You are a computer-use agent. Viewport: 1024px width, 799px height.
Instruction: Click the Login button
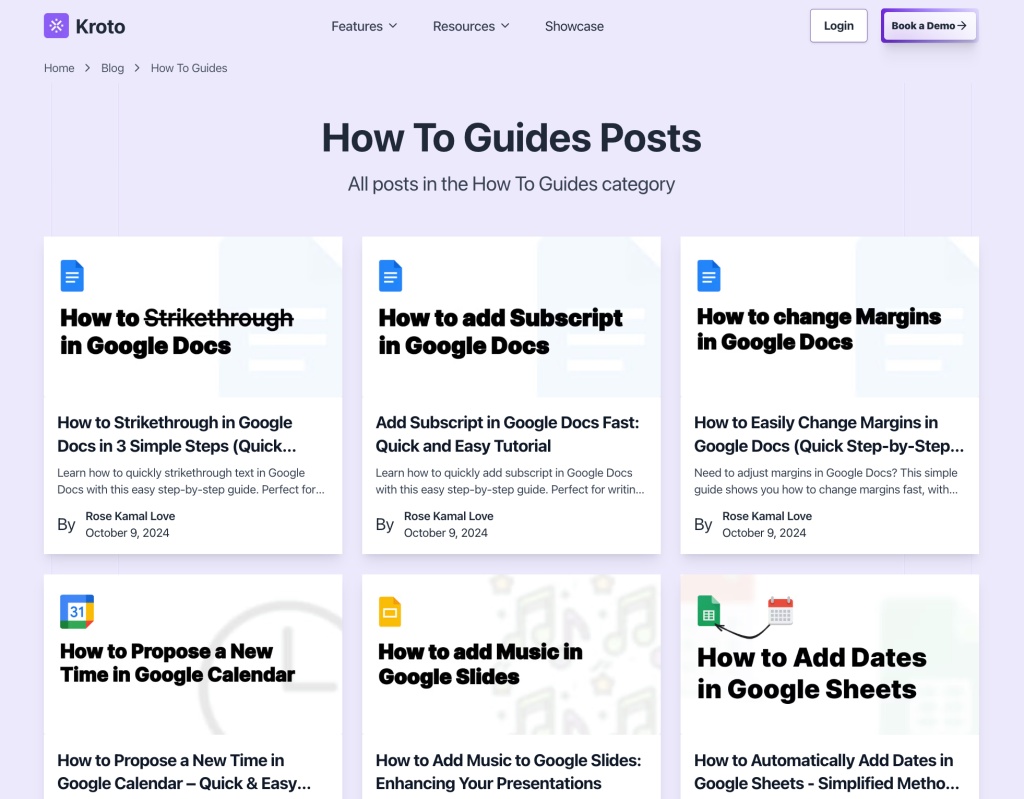click(838, 26)
